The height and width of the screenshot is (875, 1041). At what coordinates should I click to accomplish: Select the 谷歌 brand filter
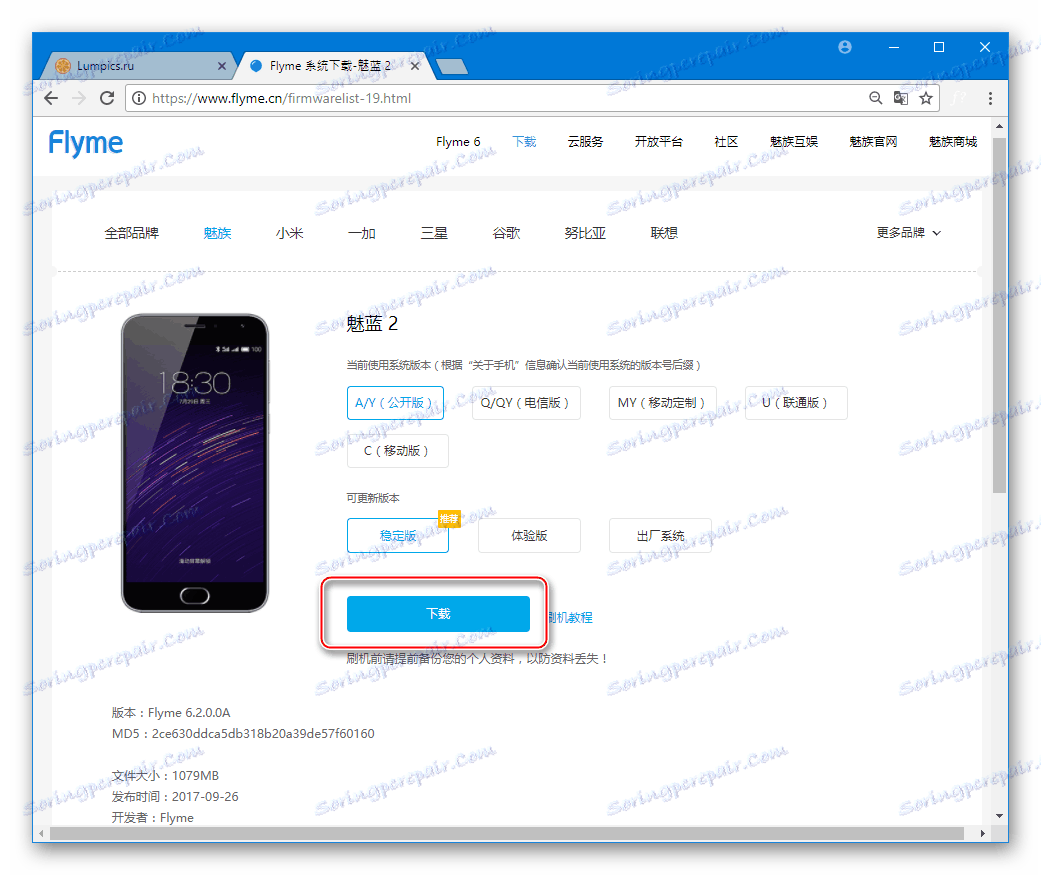coord(507,233)
